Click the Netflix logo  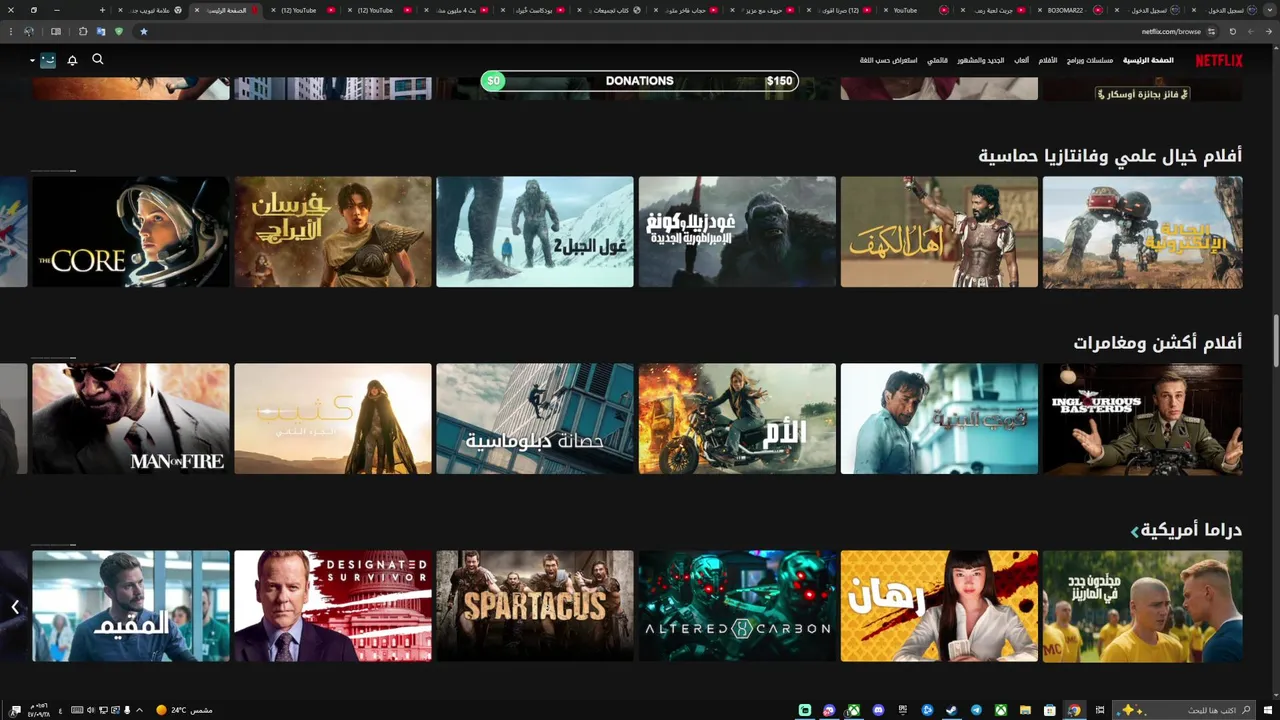(x=1219, y=60)
